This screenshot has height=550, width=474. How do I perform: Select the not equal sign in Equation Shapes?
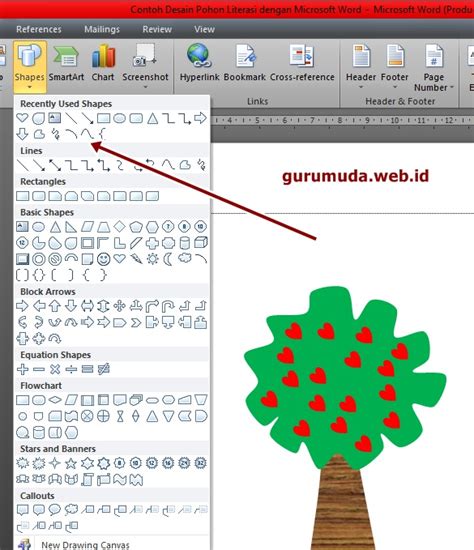pos(104,369)
